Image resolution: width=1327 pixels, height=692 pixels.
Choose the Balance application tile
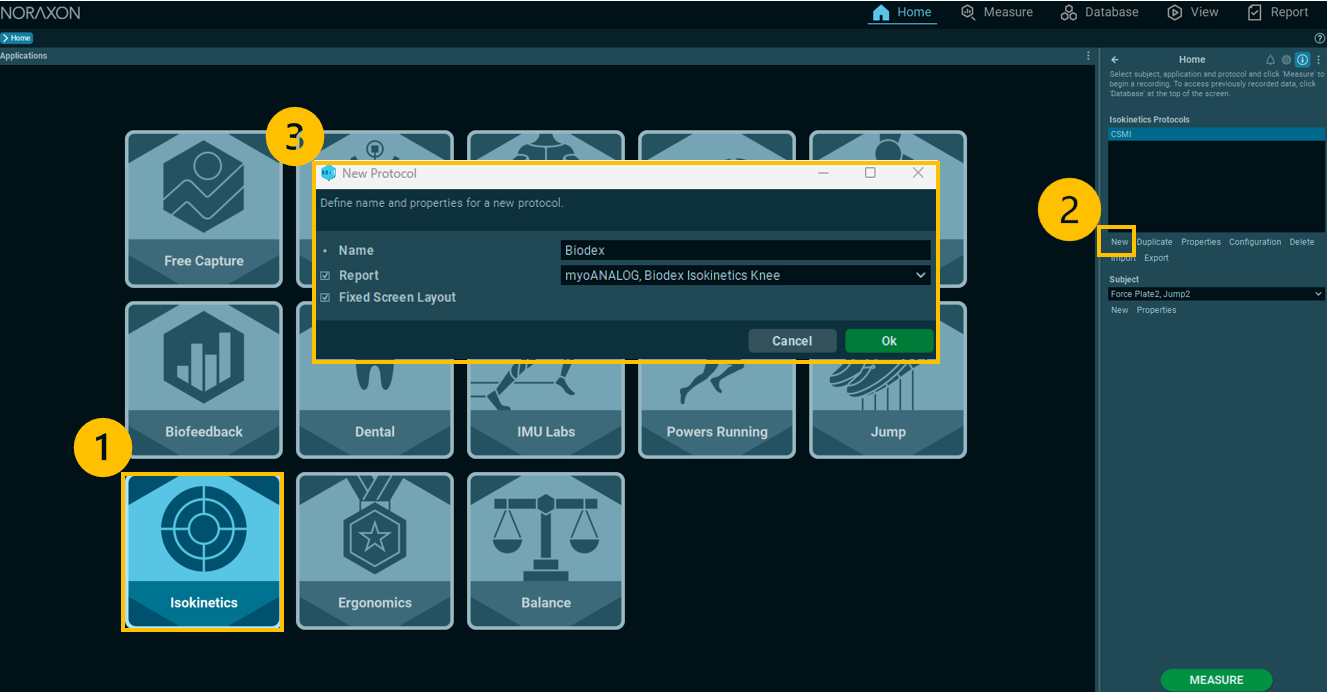[x=546, y=551]
